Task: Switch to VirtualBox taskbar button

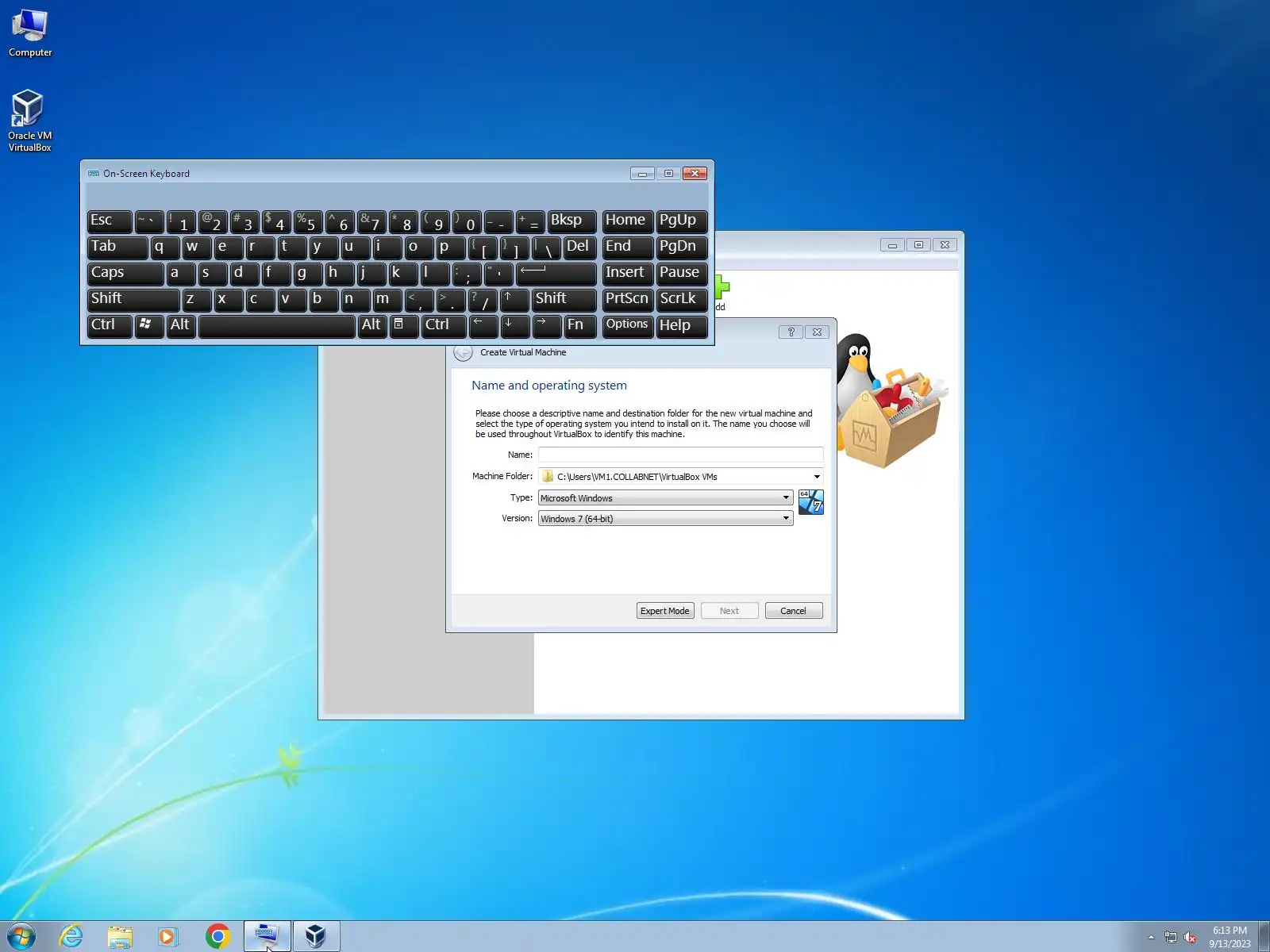Action: [x=316, y=936]
